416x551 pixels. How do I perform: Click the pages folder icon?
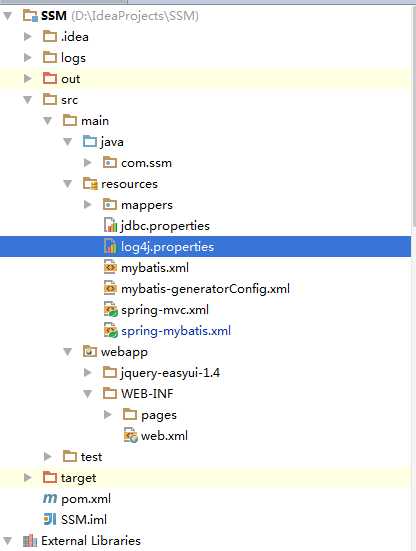pyautogui.click(x=130, y=415)
